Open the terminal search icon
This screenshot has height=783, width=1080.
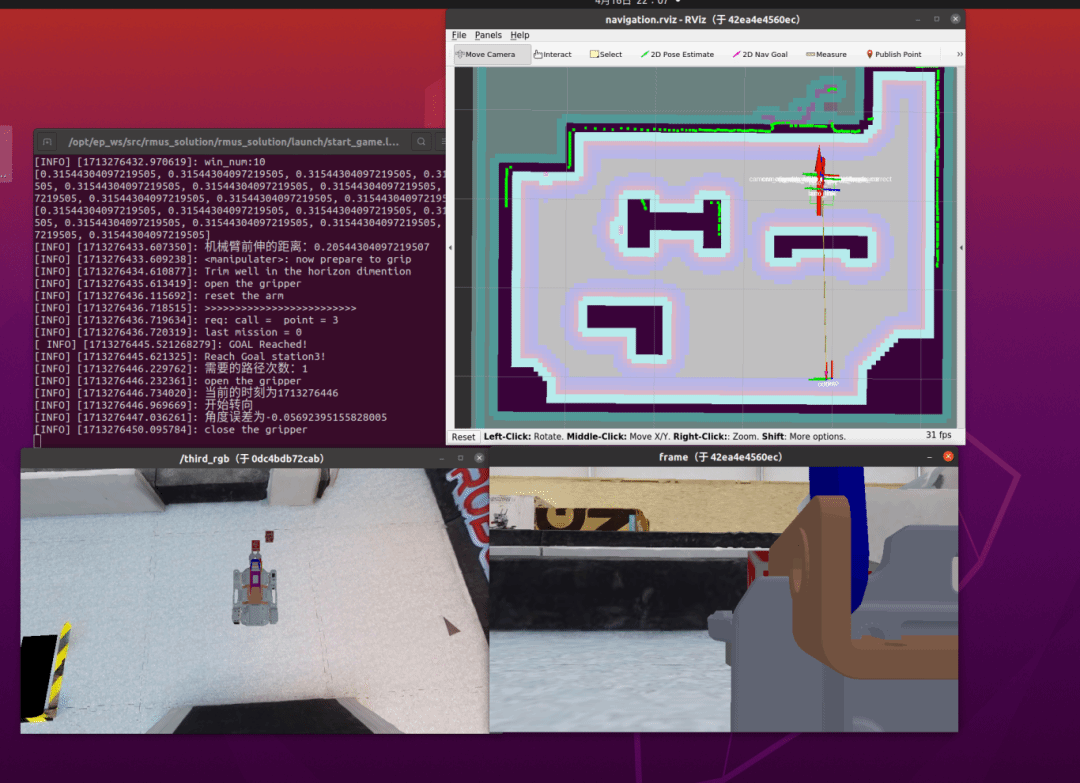pyautogui.click(x=422, y=142)
